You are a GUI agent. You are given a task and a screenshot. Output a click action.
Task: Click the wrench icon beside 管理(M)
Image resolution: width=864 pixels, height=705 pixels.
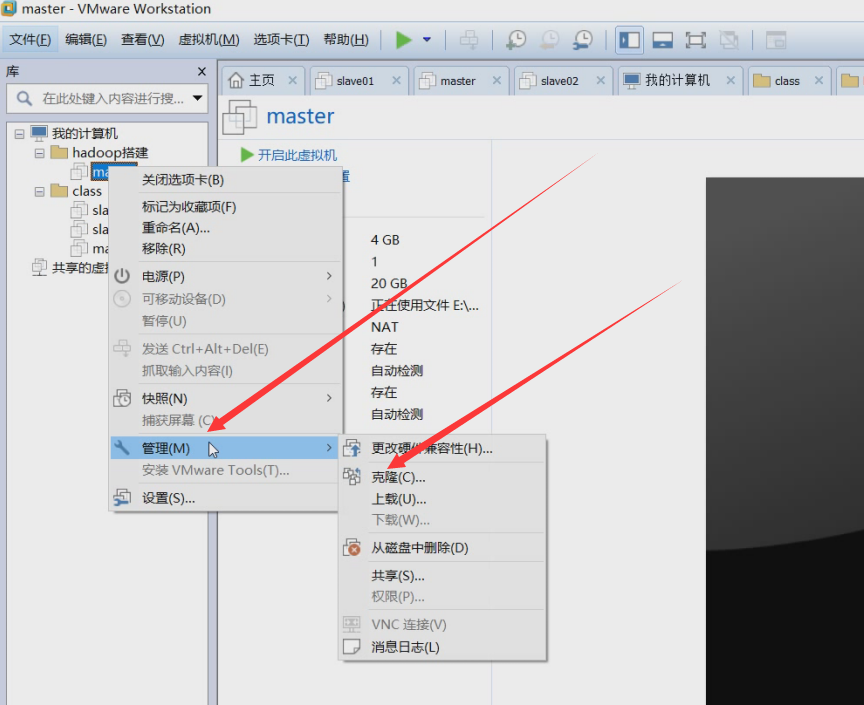(x=122, y=448)
